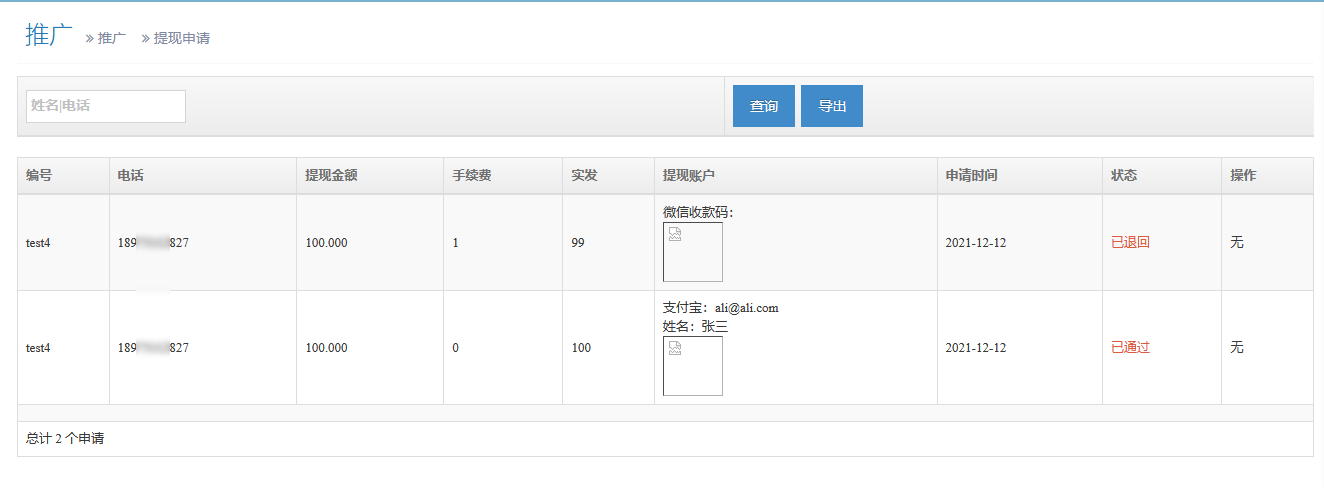The image size is (1324, 488).
Task: Select the 提现申请 breadcrumb item
Action: [x=181, y=38]
